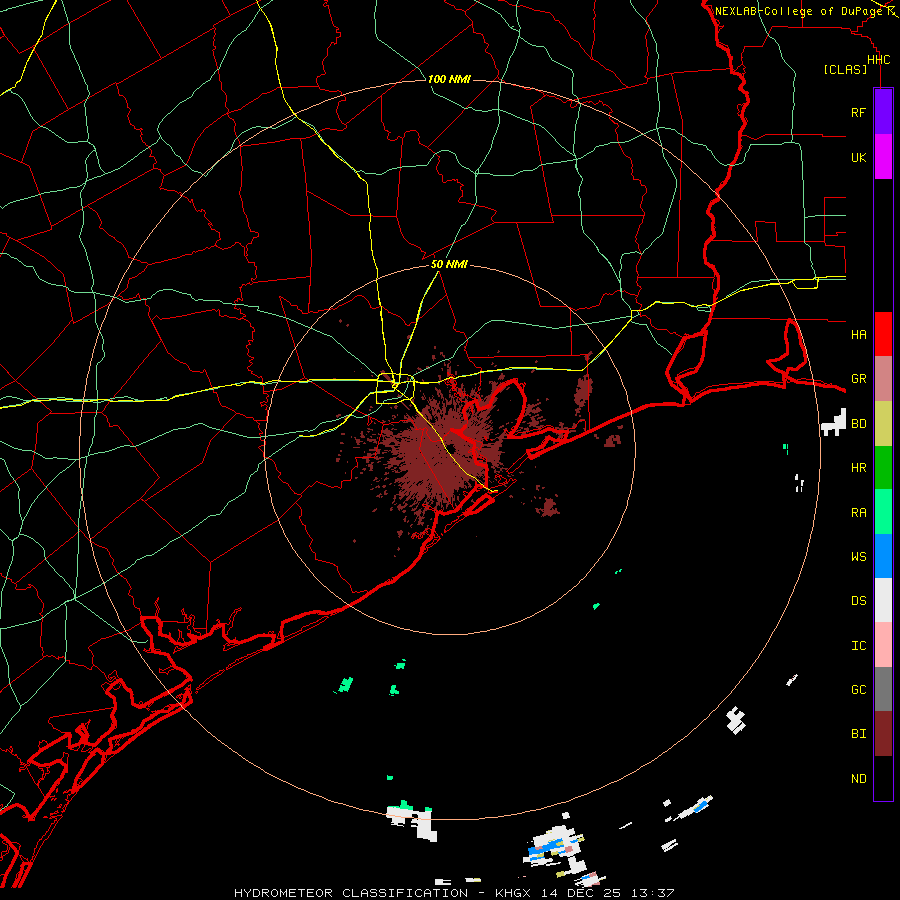Click the WS legend label
This screenshot has width=900, height=900.
pyautogui.click(x=858, y=556)
